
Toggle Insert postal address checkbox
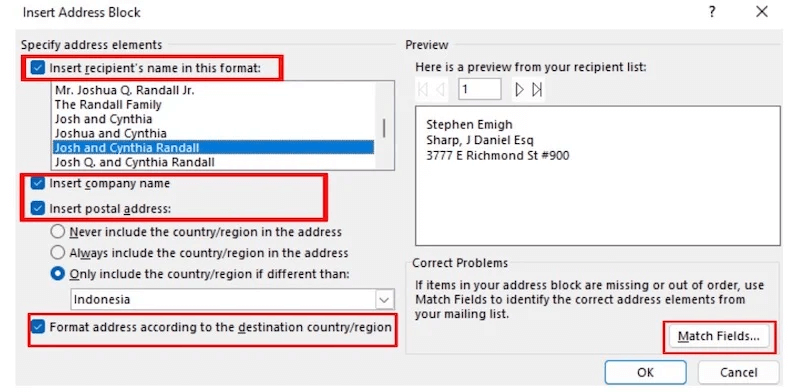point(38,209)
